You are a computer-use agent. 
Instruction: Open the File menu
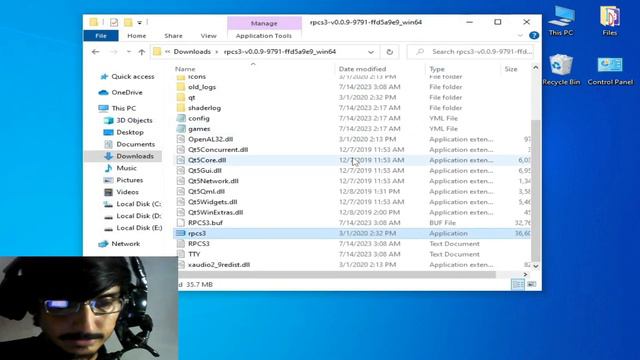(x=101, y=36)
